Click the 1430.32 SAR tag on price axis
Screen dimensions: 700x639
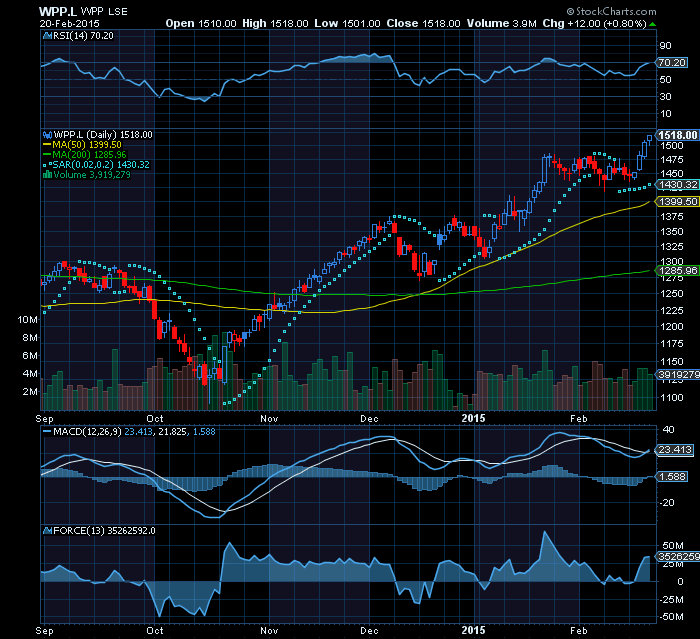point(678,184)
